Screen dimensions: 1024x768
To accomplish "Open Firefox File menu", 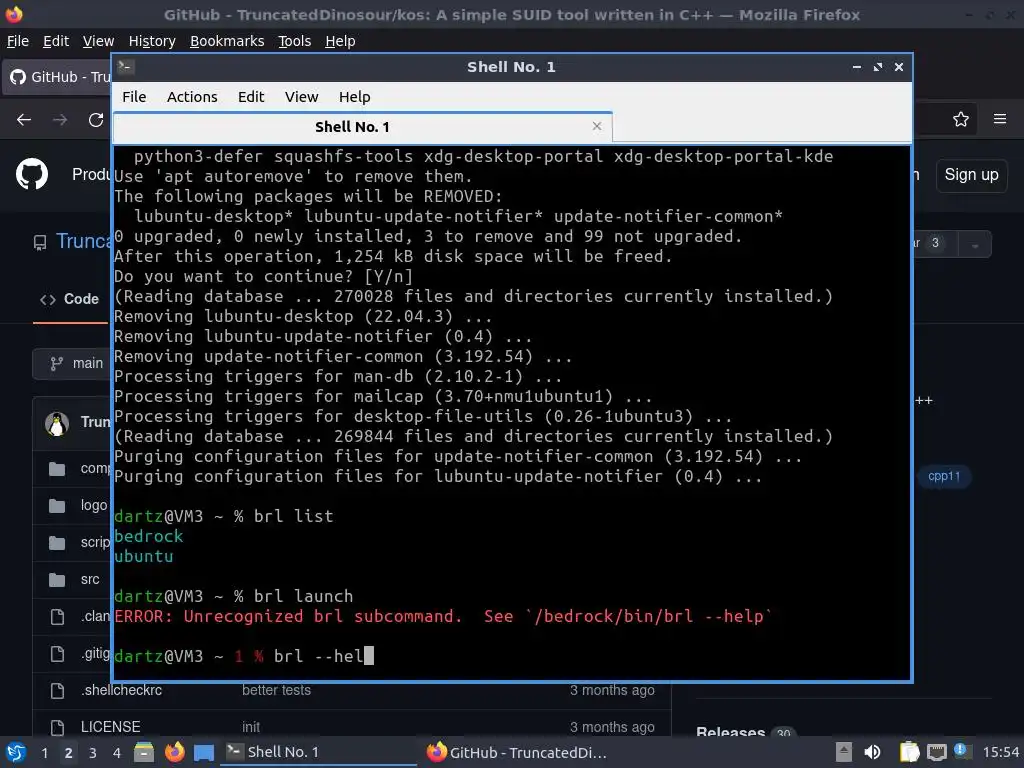I will pyautogui.click(x=18, y=41).
